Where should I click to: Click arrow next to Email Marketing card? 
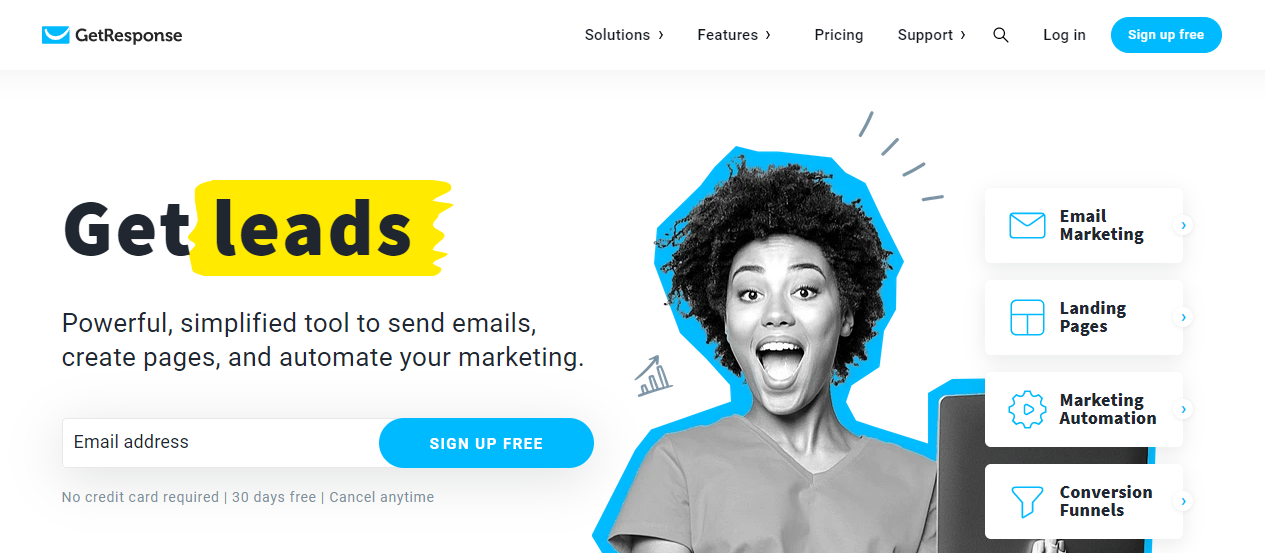click(1184, 226)
